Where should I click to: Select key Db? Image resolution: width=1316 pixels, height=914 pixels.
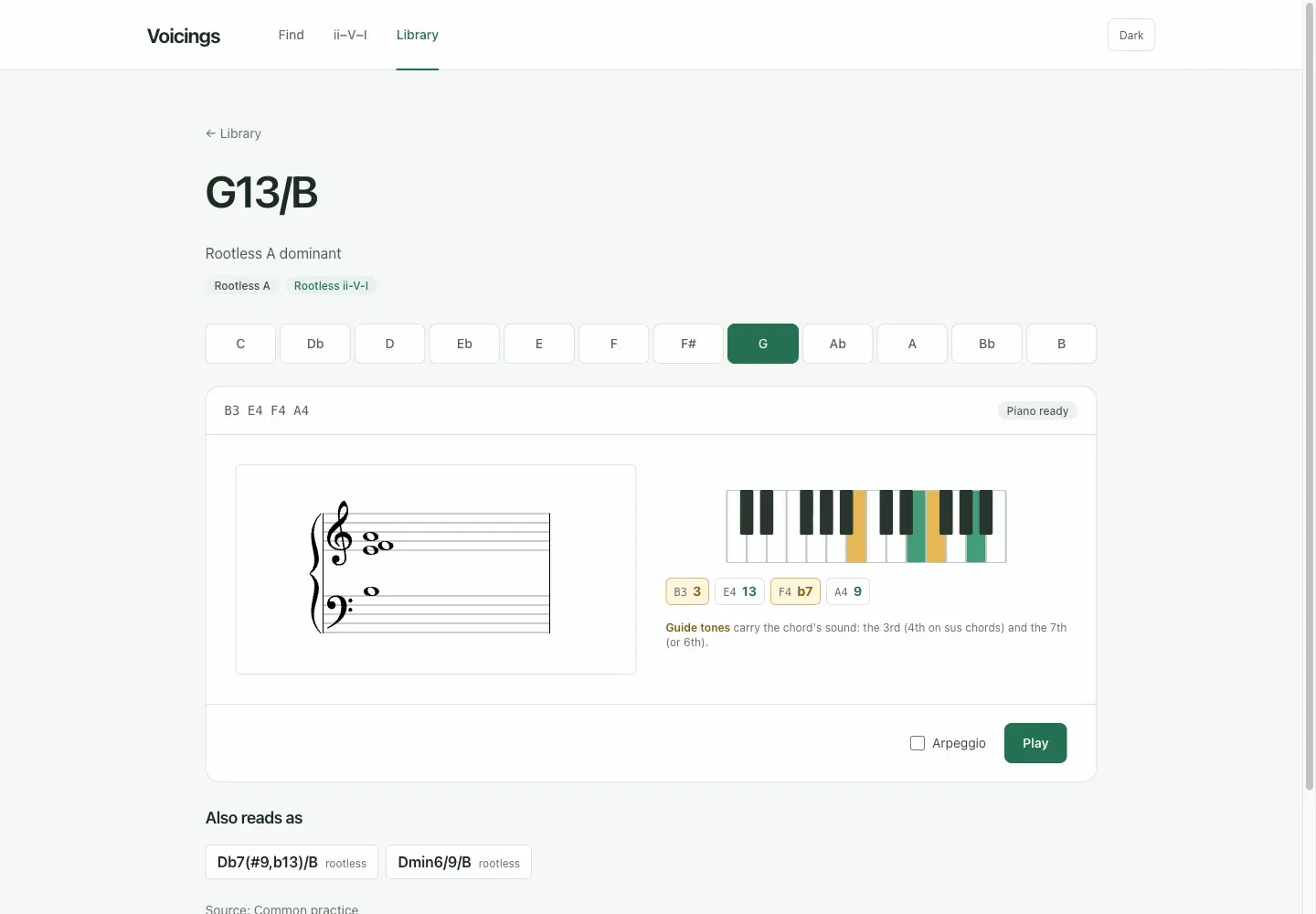(315, 344)
